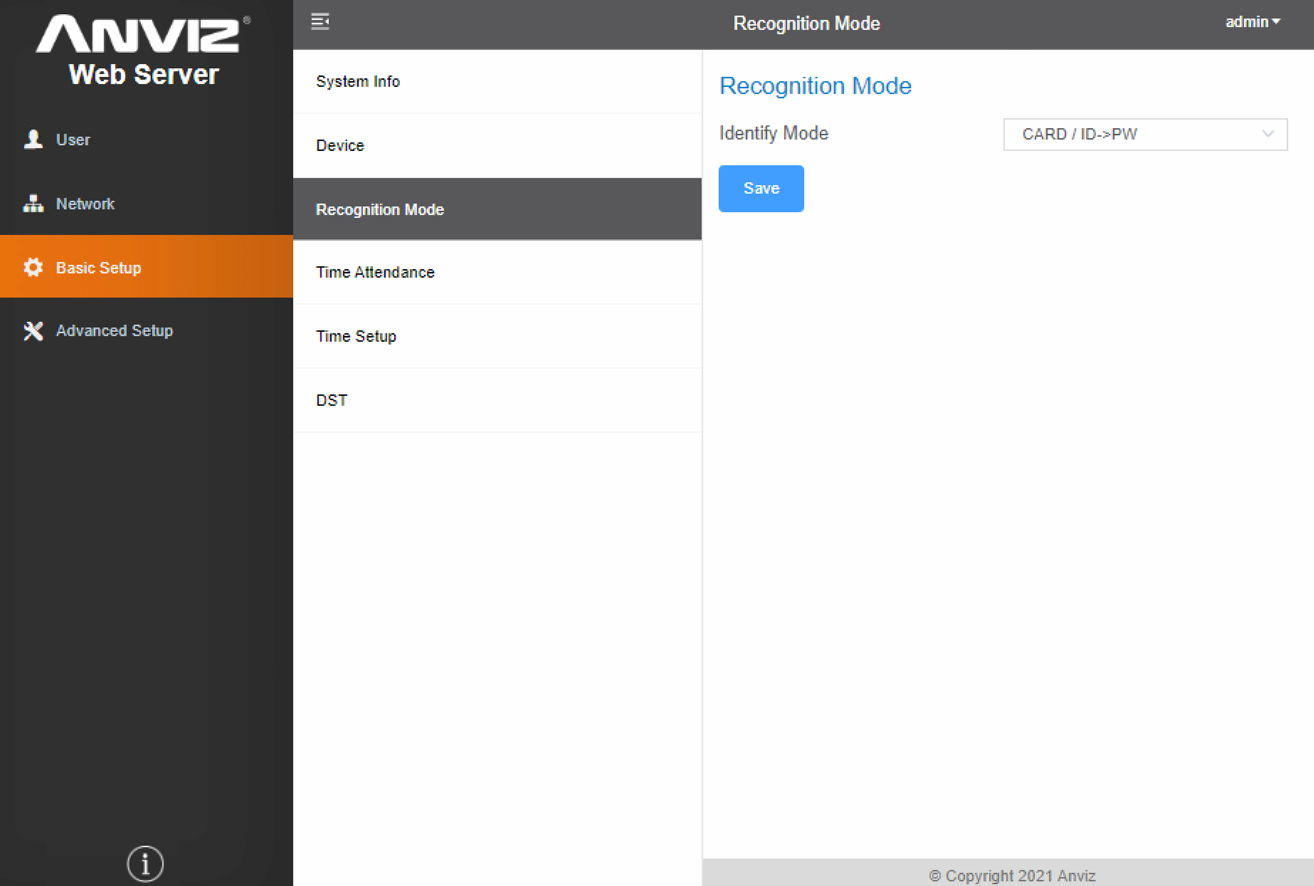Open the System Info page
Screen dimensions: 1314x886
358,82
